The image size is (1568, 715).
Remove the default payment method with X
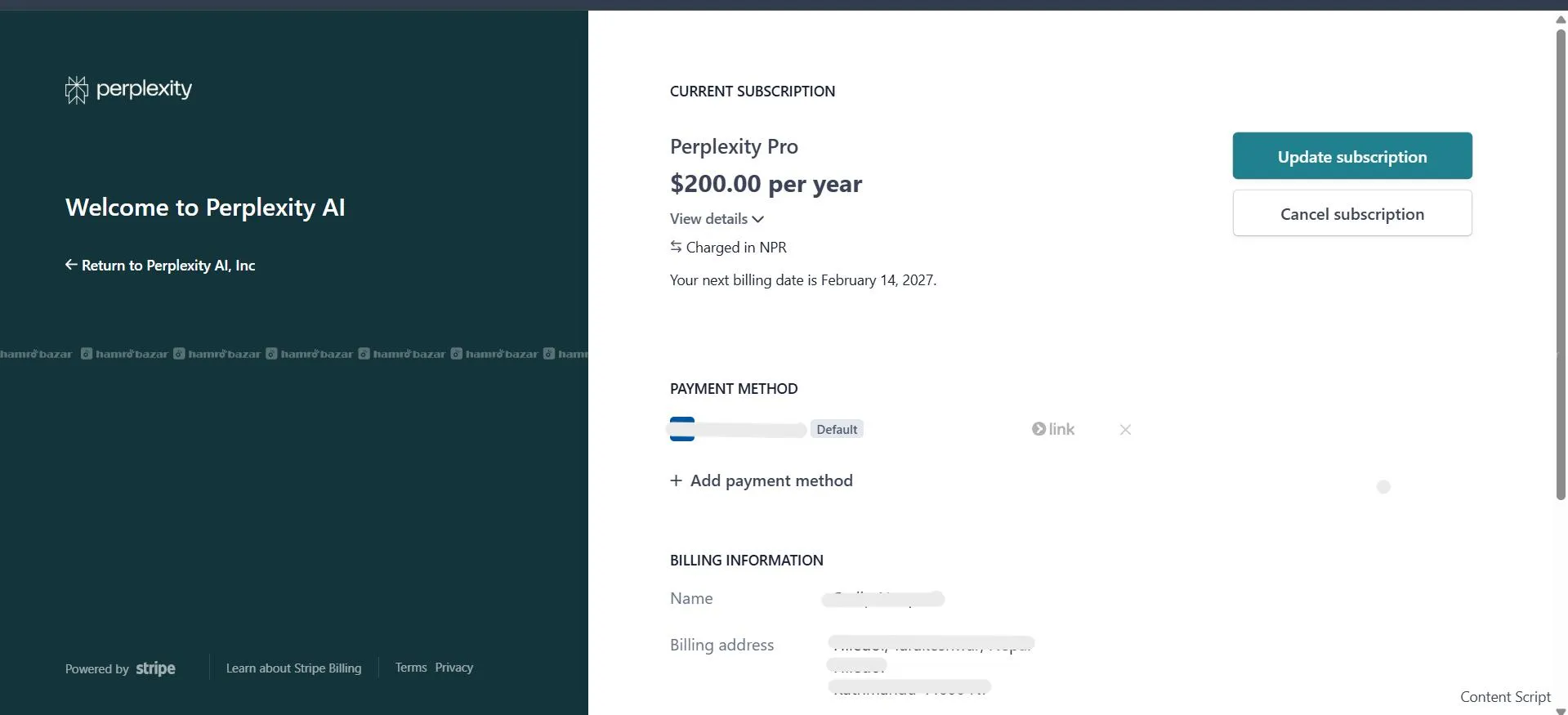[x=1125, y=430]
